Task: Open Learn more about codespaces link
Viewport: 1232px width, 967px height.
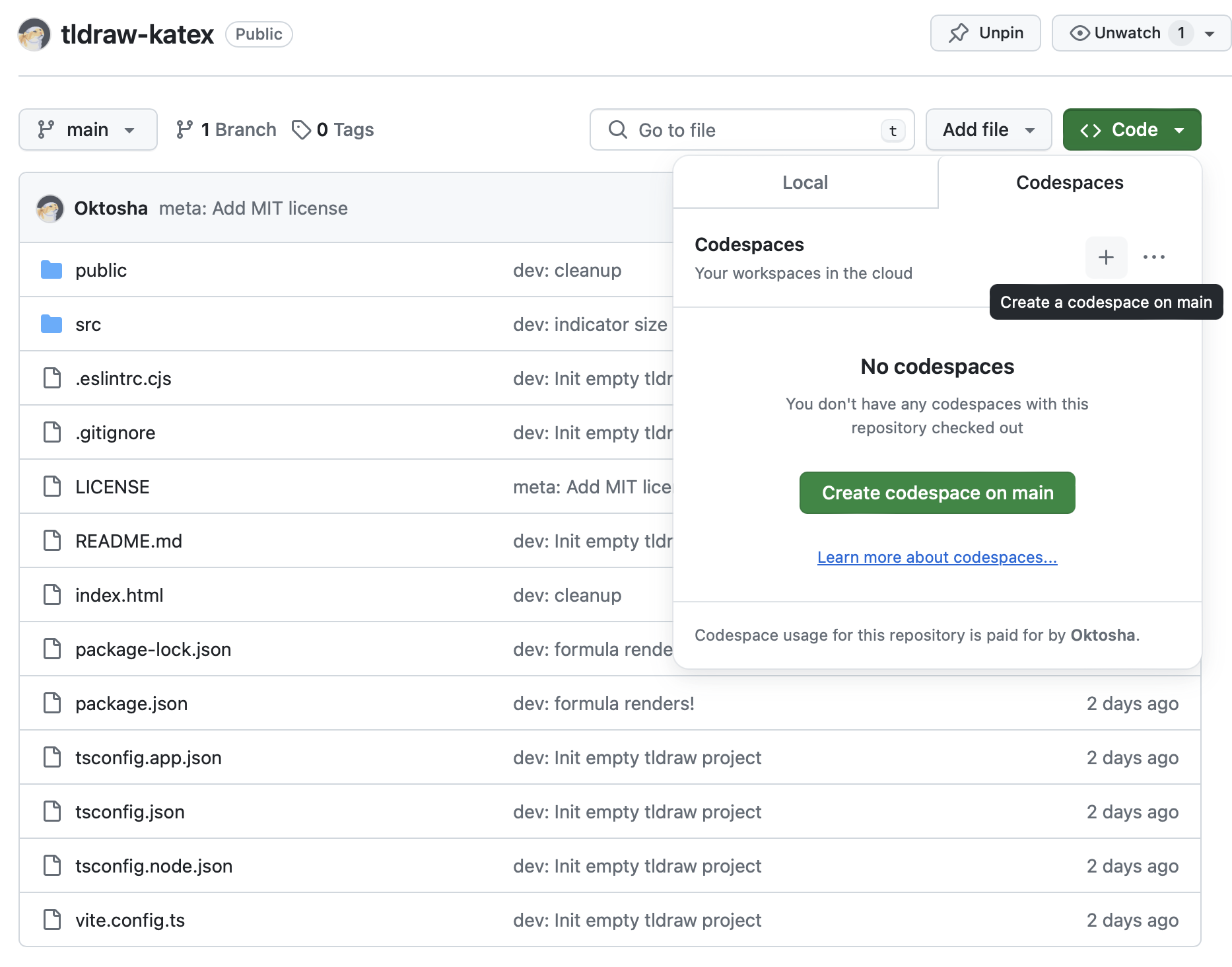Action: point(938,557)
